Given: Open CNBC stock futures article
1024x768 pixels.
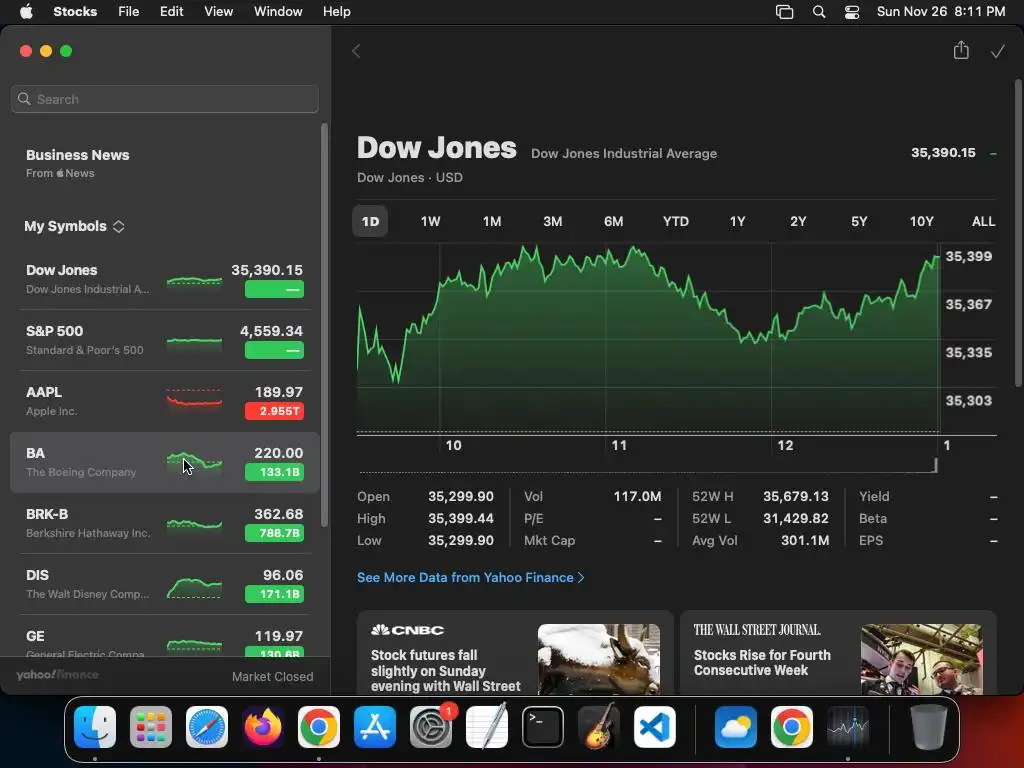Looking at the screenshot, I should (515, 653).
